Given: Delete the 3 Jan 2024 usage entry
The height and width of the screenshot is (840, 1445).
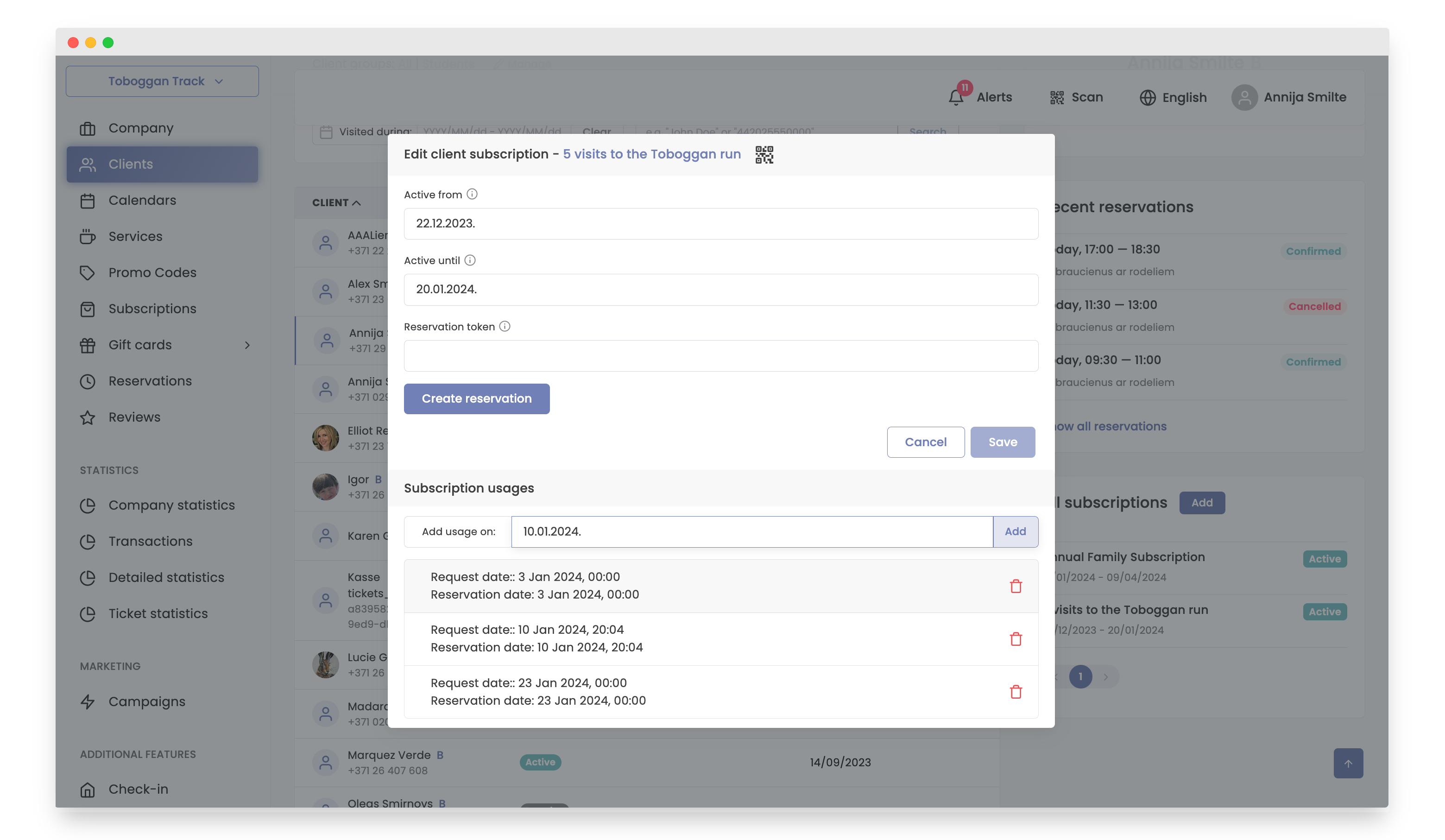Looking at the screenshot, I should click(1016, 586).
